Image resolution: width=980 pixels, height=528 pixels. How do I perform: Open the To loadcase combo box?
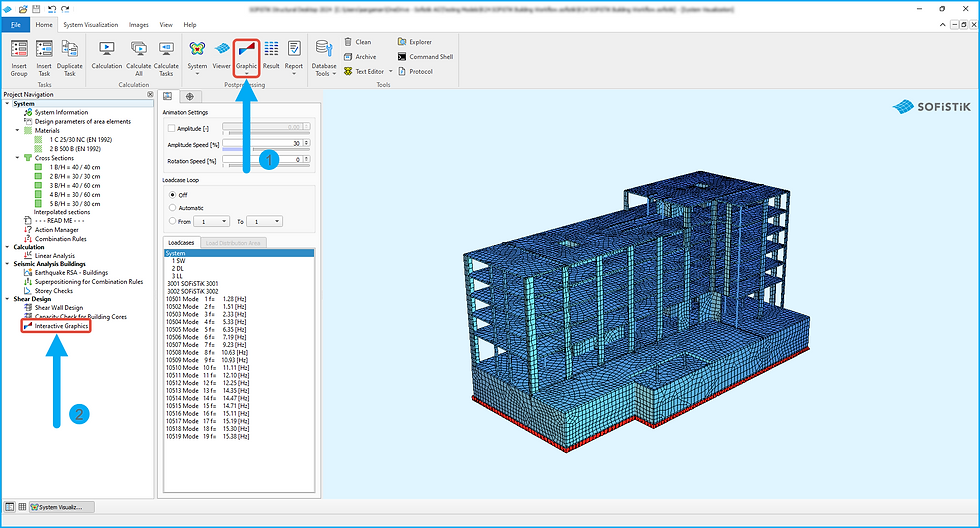point(264,222)
